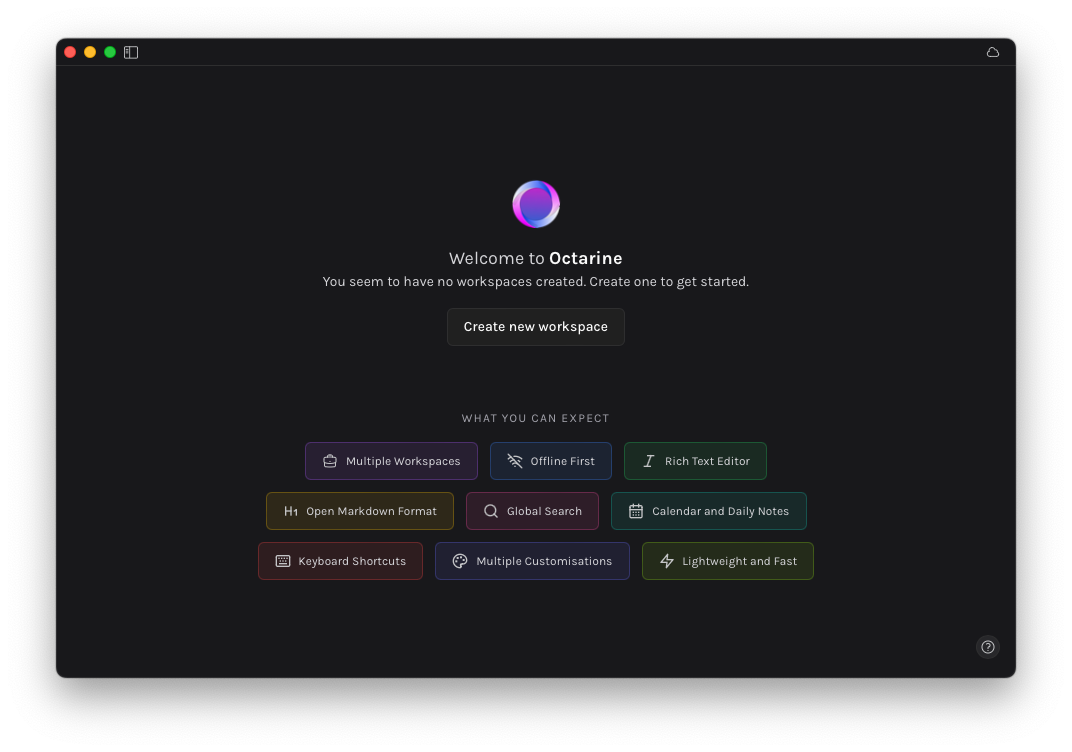Click the Lightweight and Fast bolt icon

click(667, 561)
